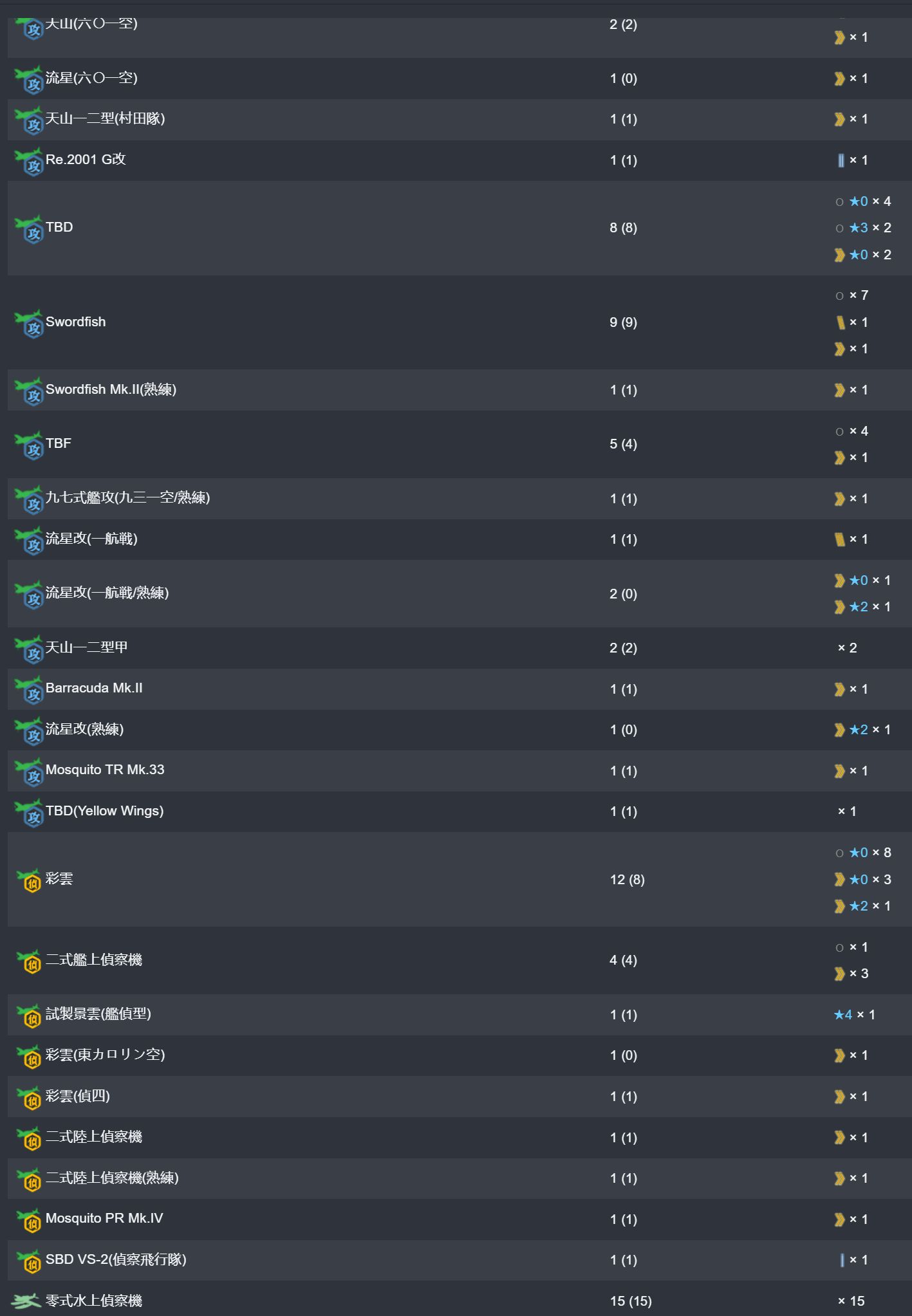Image resolution: width=912 pixels, height=1316 pixels.
Task: Click the 九七式艦攻(九三一空/熟練) row name
Action: [127, 497]
